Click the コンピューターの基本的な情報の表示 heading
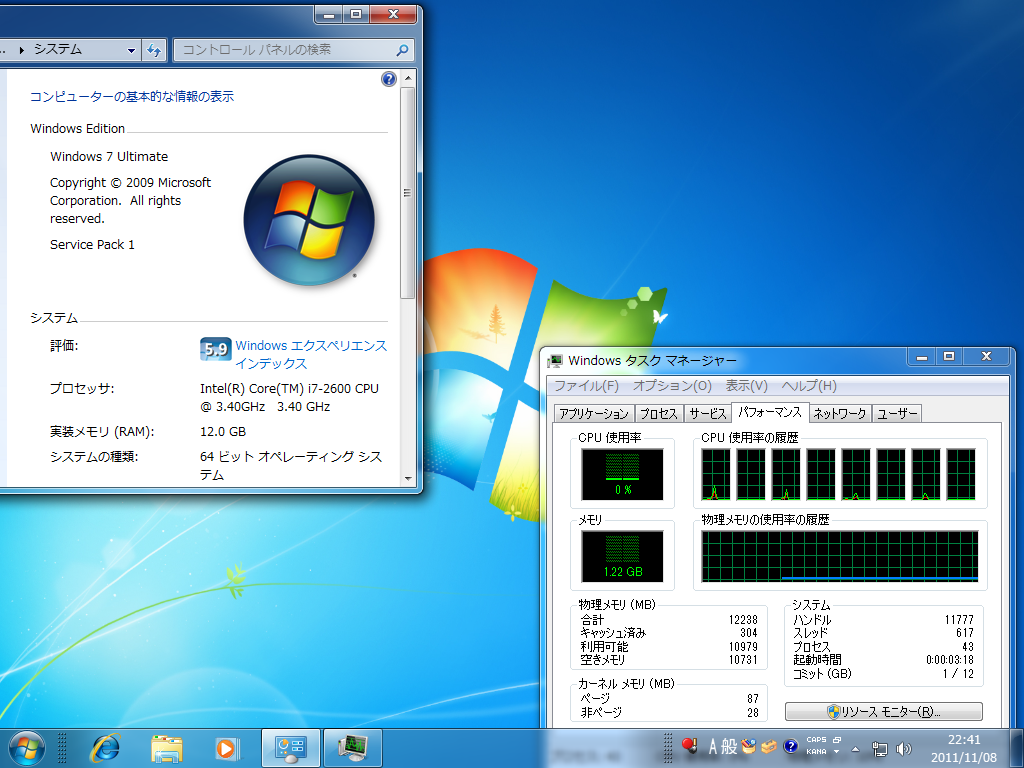Image resolution: width=1024 pixels, height=768 pixels. click(x=132, y=97)
